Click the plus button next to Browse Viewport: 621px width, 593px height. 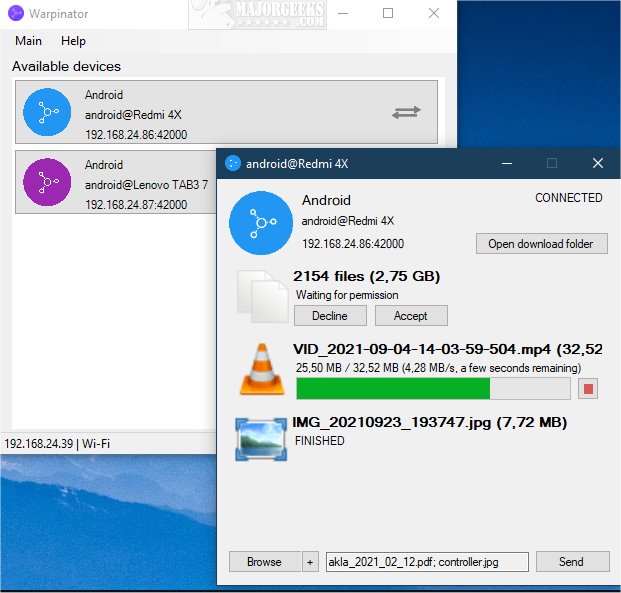pos(310,562)
